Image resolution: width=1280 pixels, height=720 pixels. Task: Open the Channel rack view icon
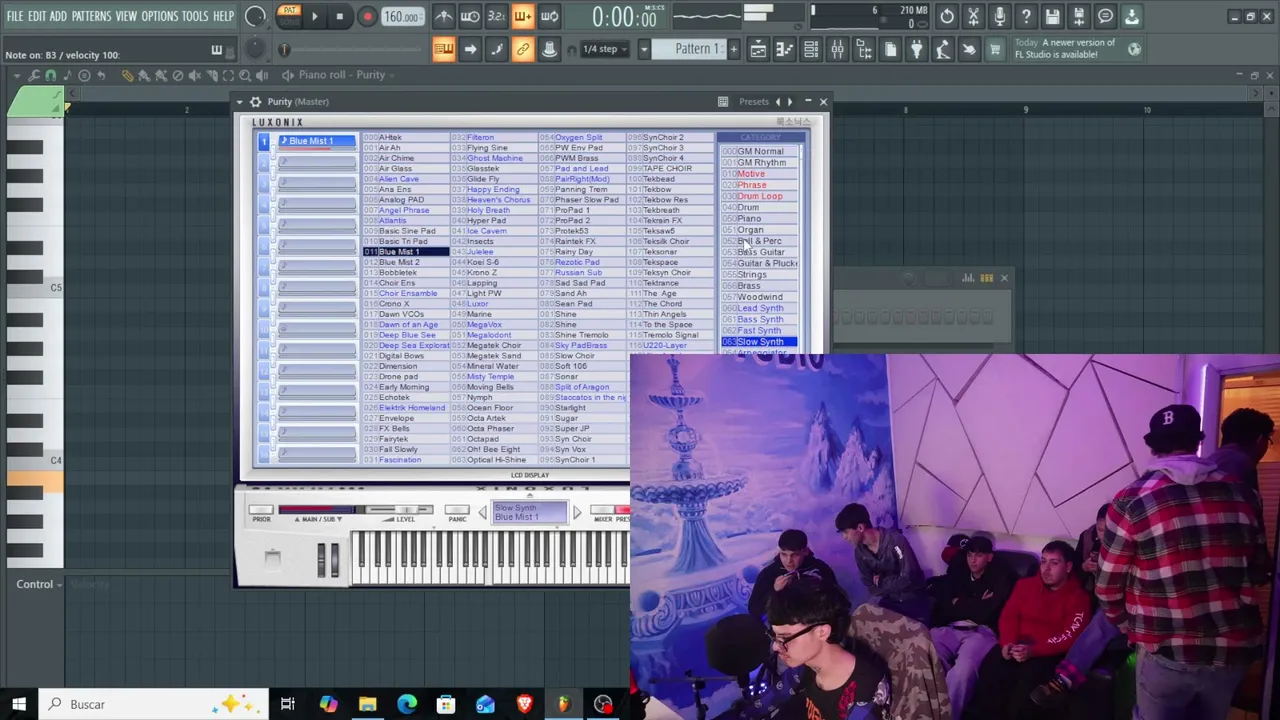(811, 49)
